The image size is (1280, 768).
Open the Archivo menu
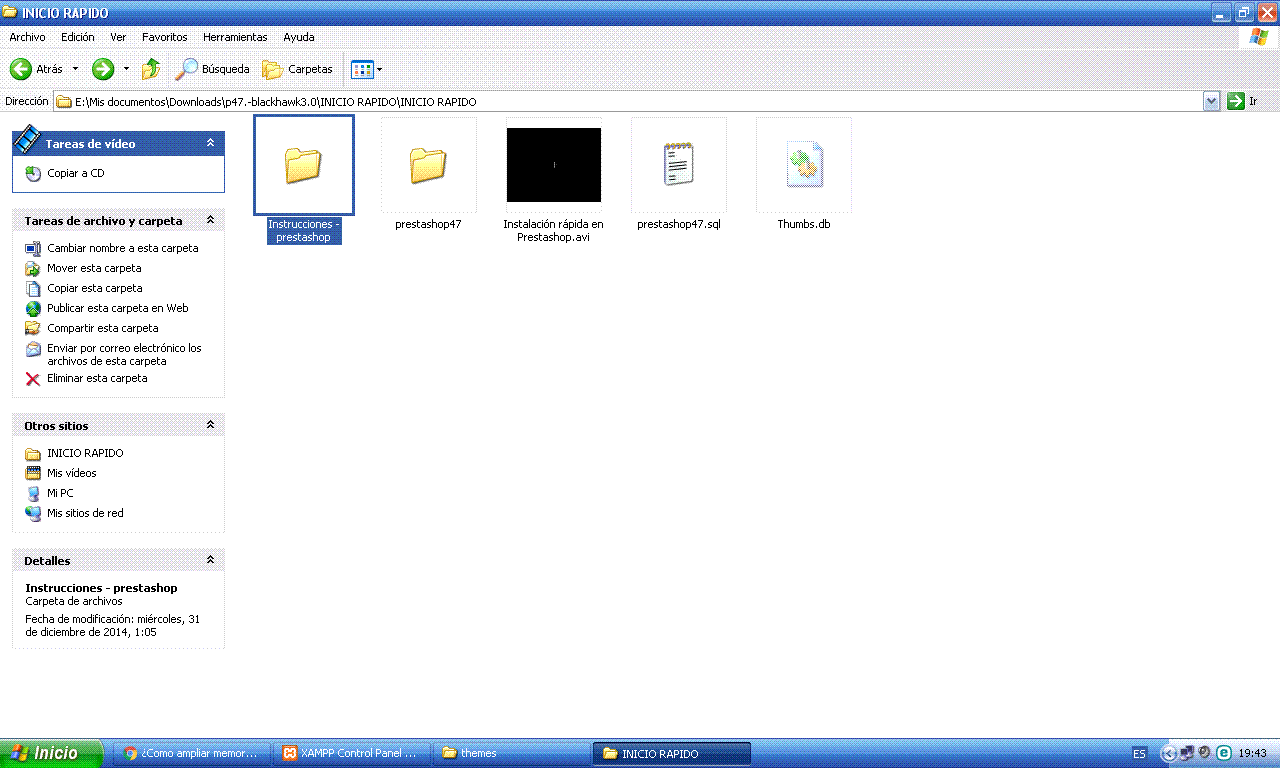tap(27, 37)
